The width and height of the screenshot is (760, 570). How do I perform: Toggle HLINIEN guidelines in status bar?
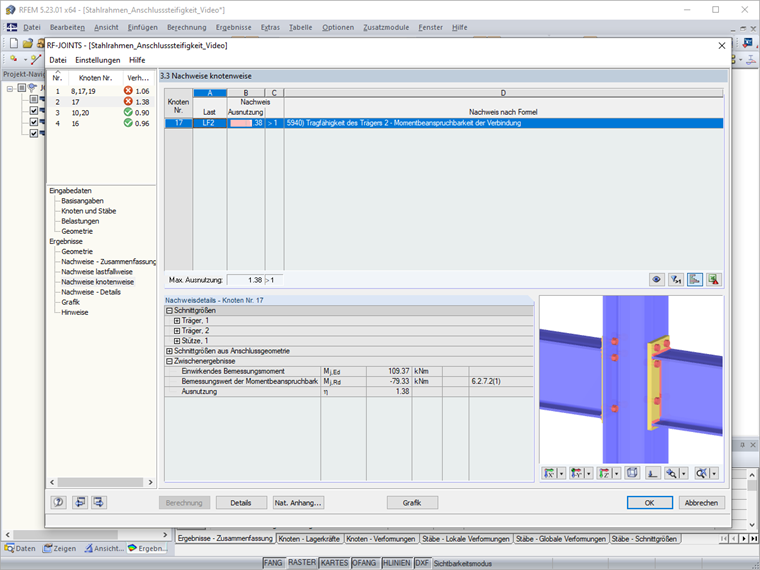click(396, 563)
